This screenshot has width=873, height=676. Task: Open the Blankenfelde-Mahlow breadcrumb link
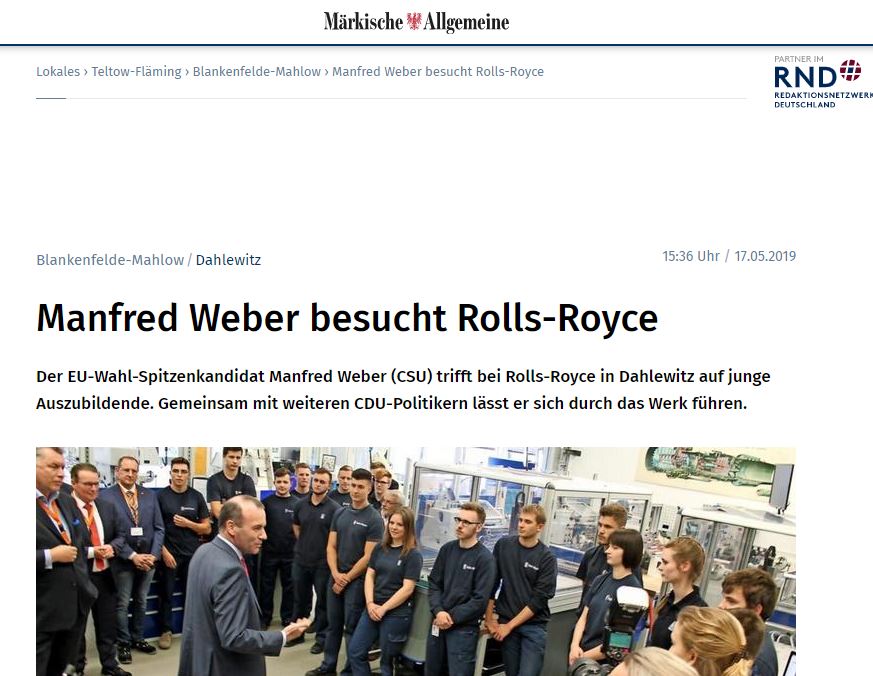(x=257, y=72)
